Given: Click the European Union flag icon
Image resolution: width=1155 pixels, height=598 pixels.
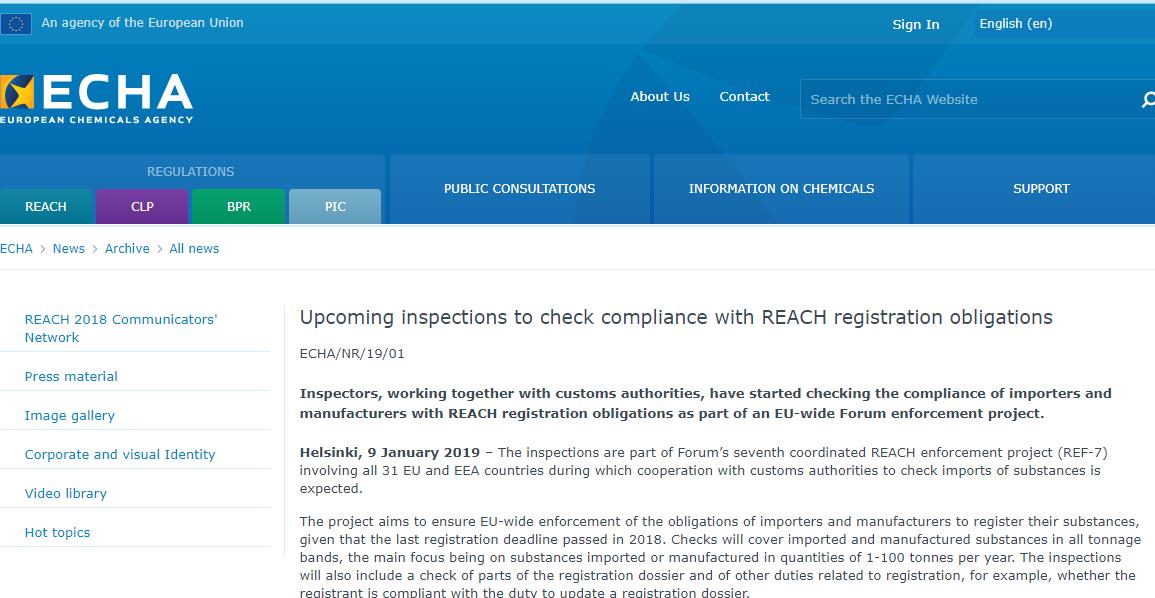Looking at the screenshot, I should click(16, 24).
